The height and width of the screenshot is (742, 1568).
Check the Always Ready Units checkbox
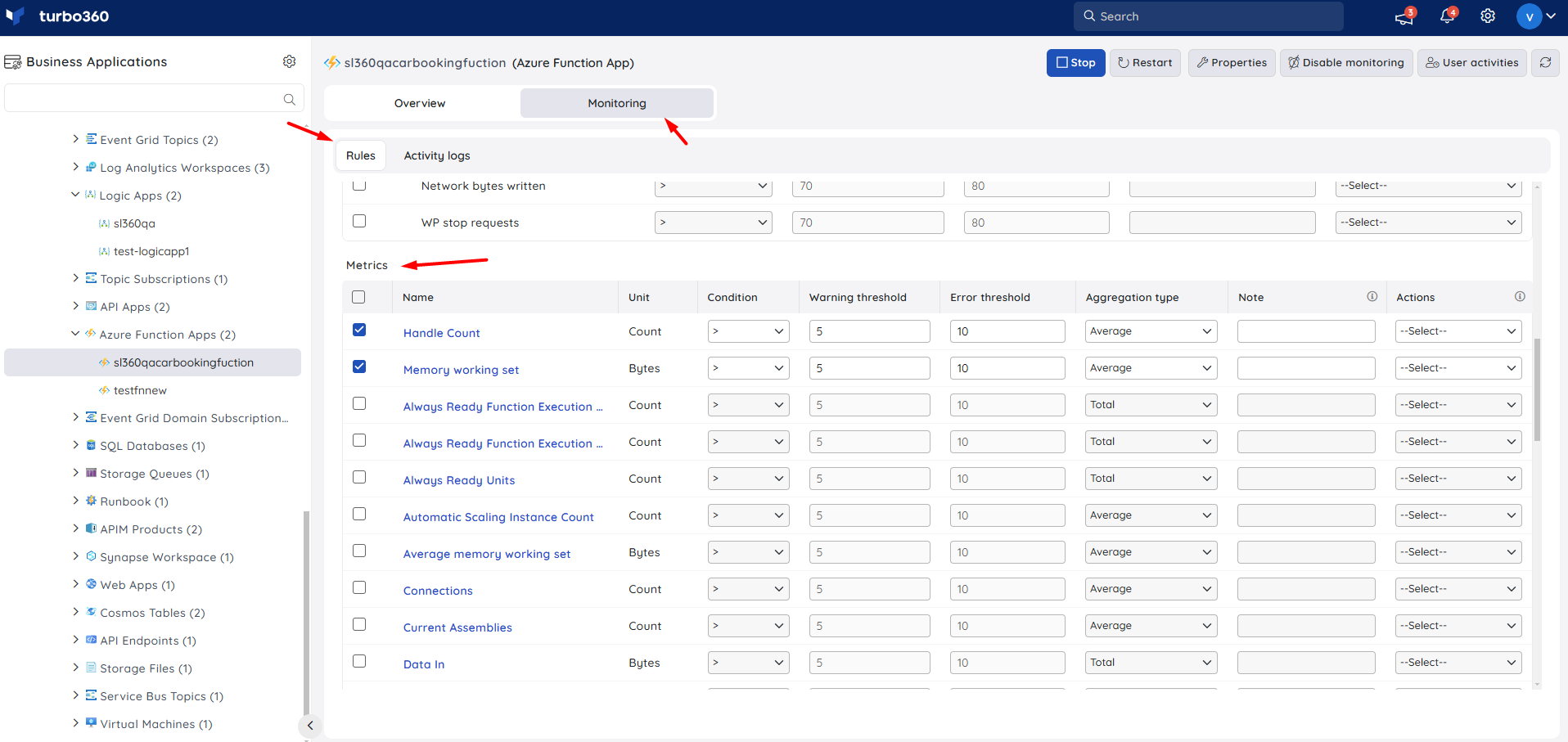click(359, 477)
